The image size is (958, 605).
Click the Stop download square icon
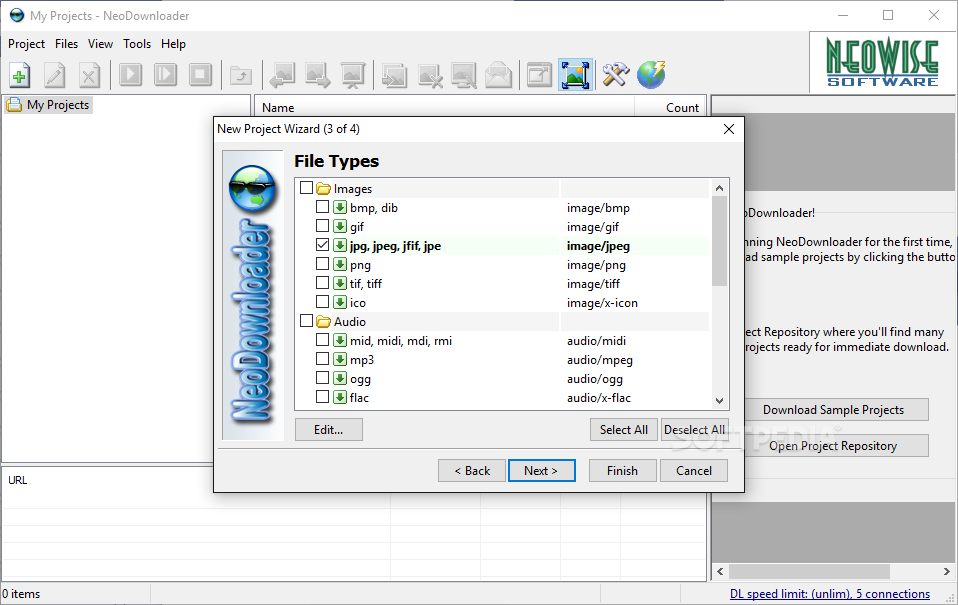pyautogui.click(x=200, y=75)
